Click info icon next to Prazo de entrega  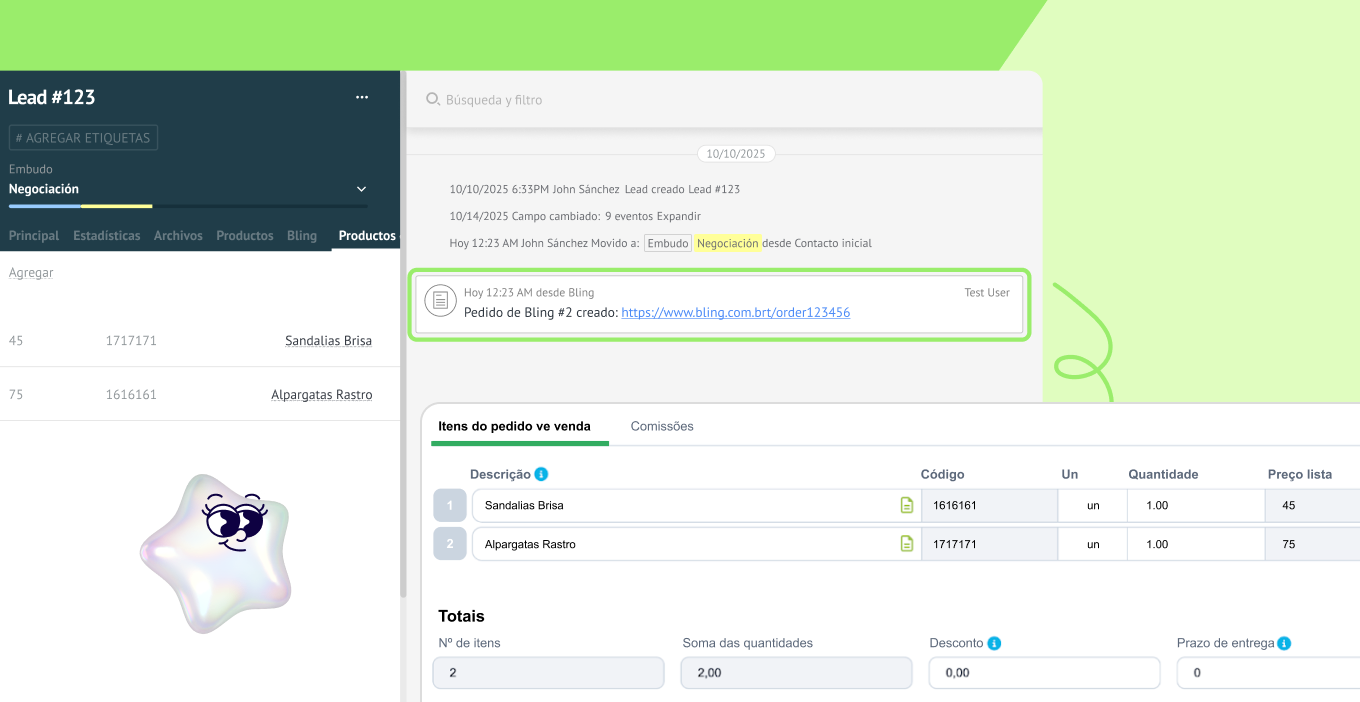coord(1284,643)
